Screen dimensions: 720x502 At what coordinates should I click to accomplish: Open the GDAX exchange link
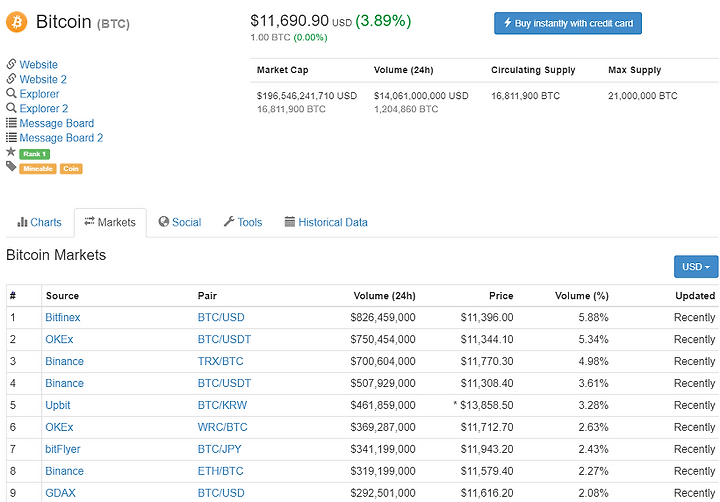[x=60, y=493]
